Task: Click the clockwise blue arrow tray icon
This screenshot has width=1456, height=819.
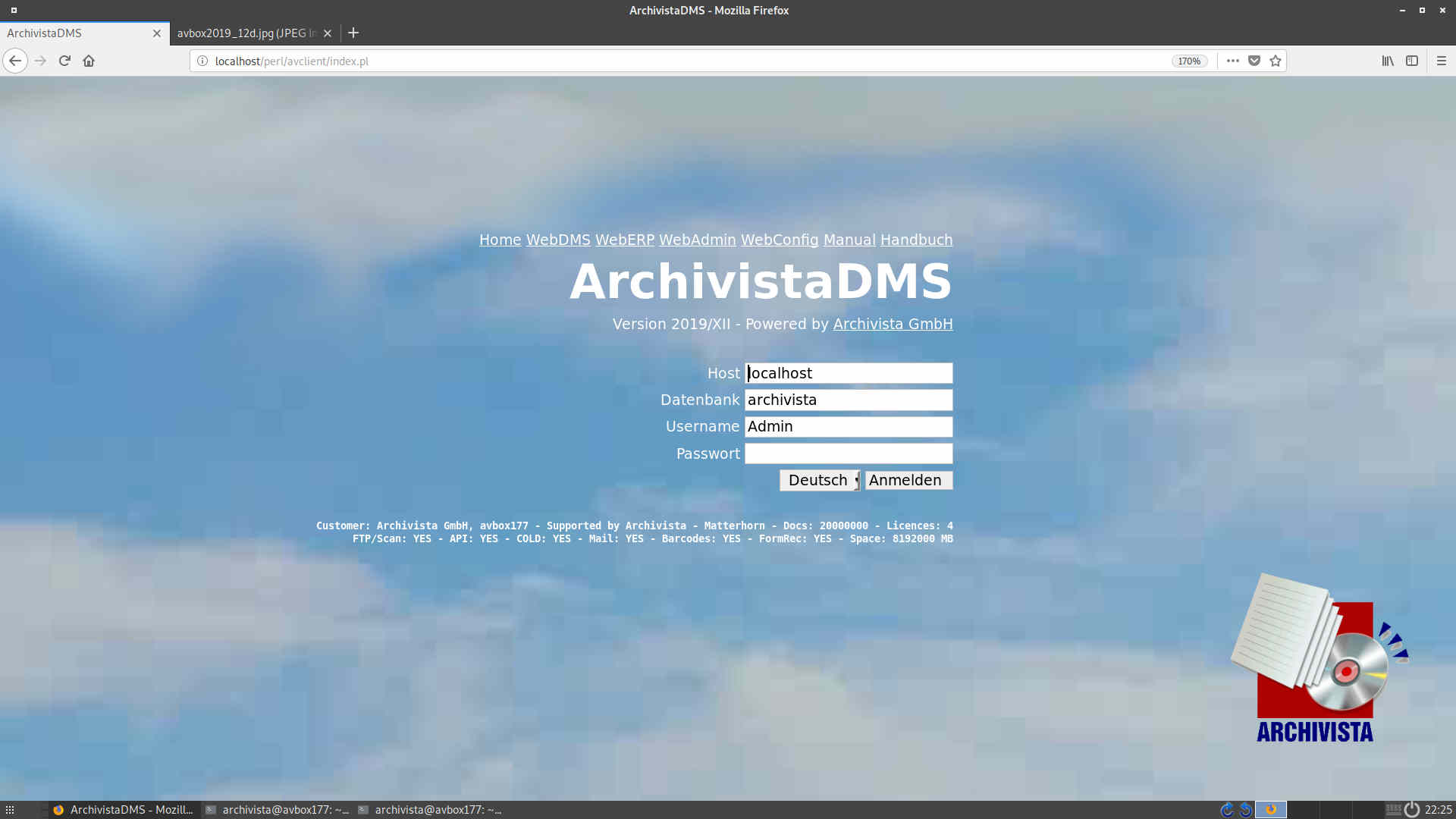Action: pos(1227,810)
